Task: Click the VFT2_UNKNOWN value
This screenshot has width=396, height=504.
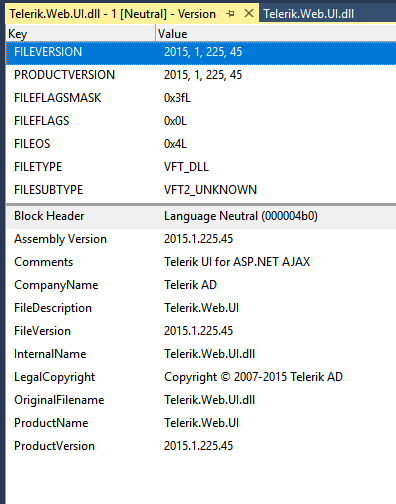Action: (210, 190)
